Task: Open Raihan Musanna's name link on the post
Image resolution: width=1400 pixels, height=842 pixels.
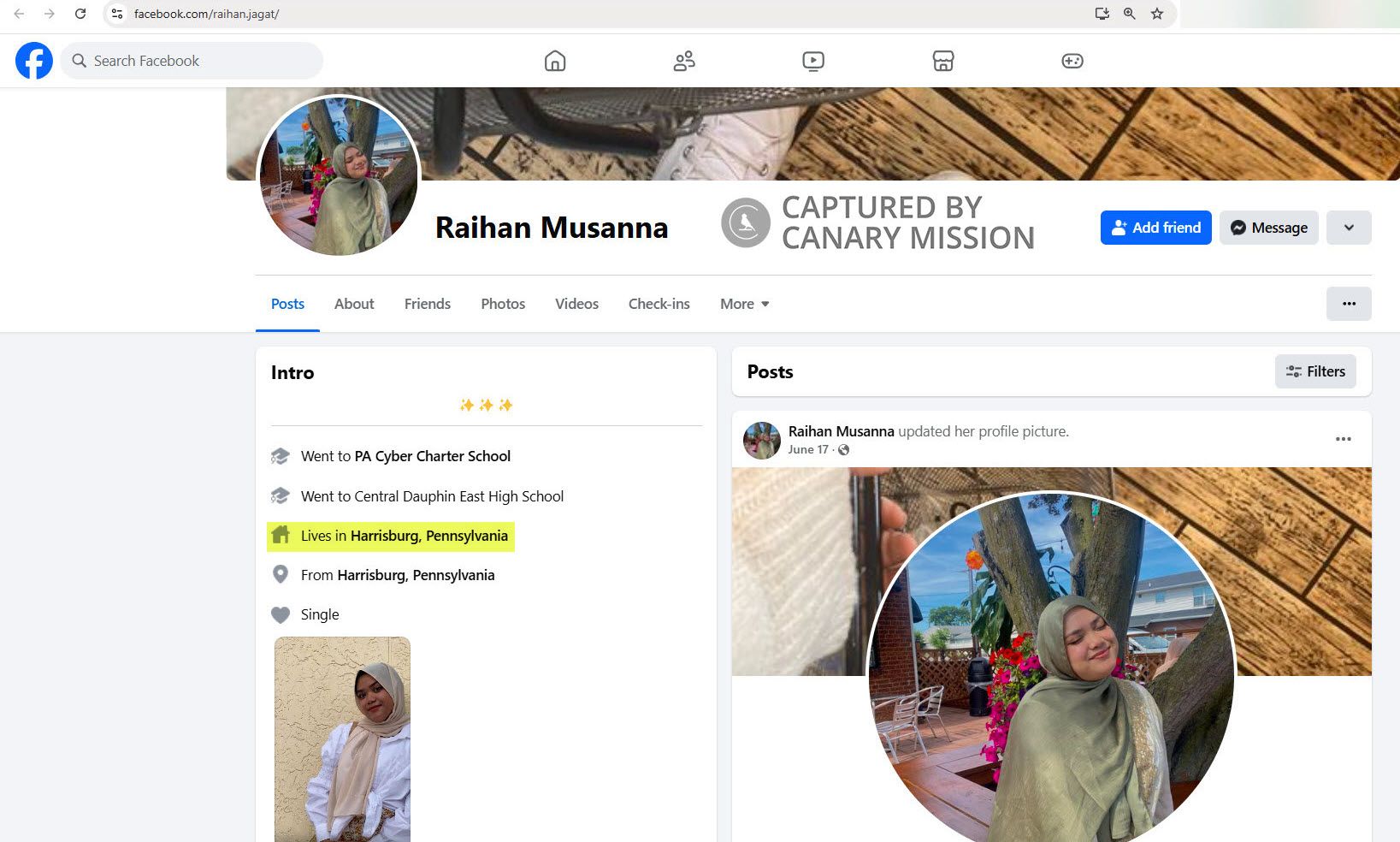Action: pyautogui.click(x=841, y=430)
